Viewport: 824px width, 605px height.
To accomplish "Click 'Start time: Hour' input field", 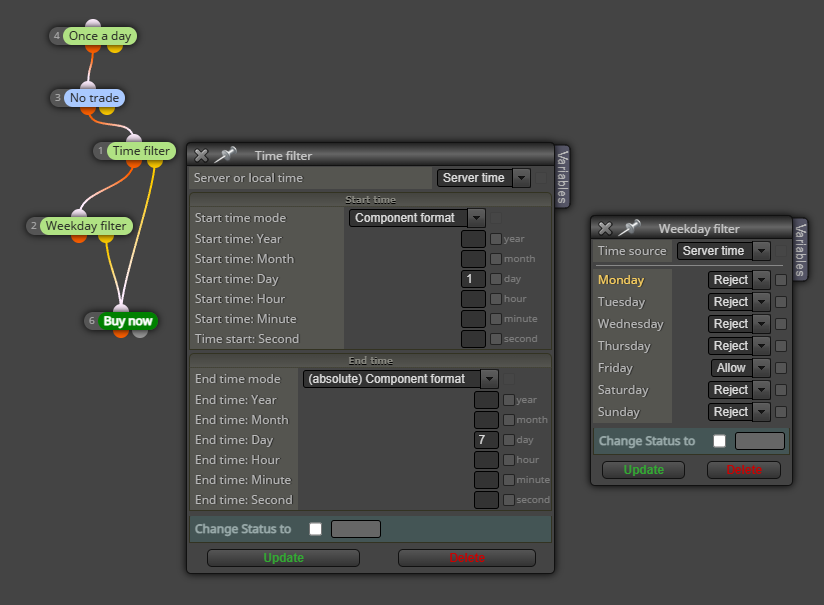I will [x=473, y=299].
